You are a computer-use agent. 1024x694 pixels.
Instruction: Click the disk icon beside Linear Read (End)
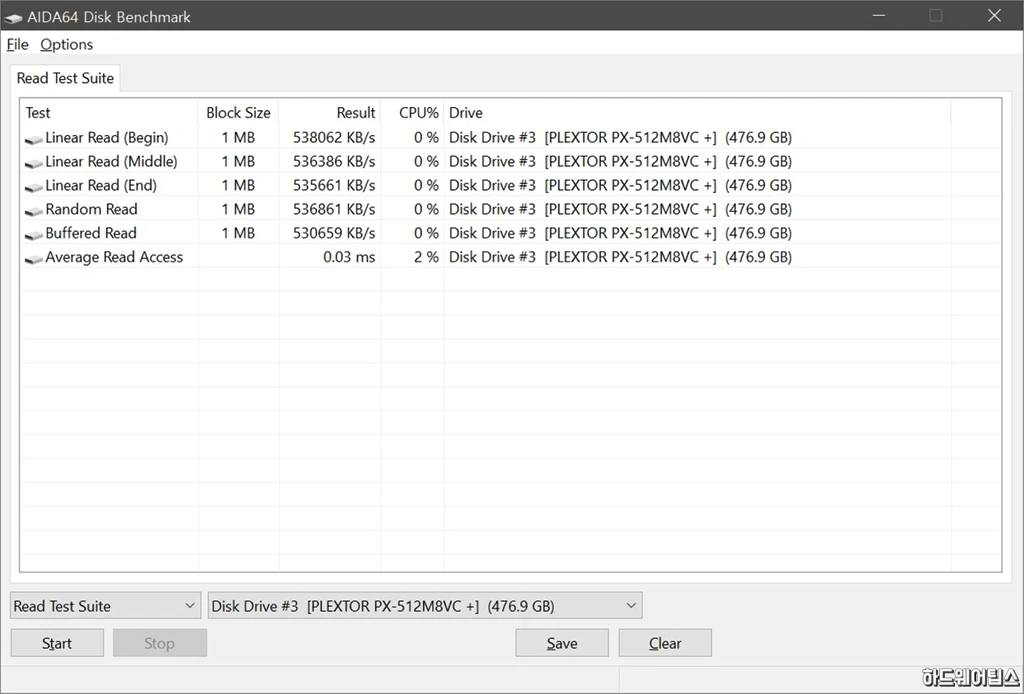click(33, 187)
